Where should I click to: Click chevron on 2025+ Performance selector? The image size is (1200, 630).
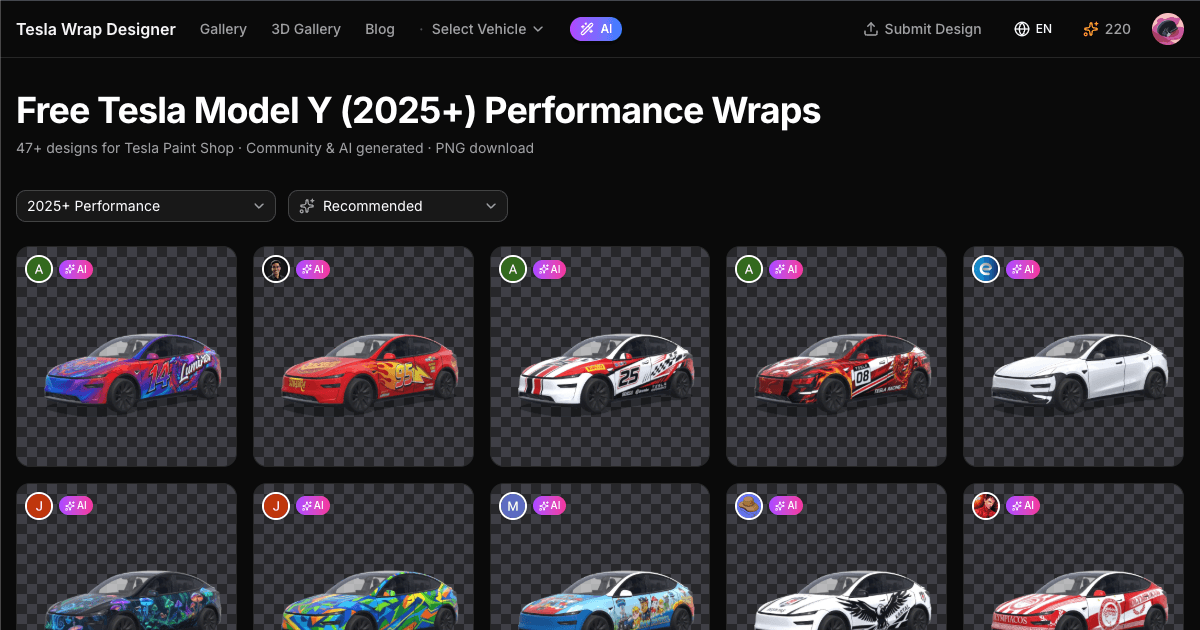(260, 206)
